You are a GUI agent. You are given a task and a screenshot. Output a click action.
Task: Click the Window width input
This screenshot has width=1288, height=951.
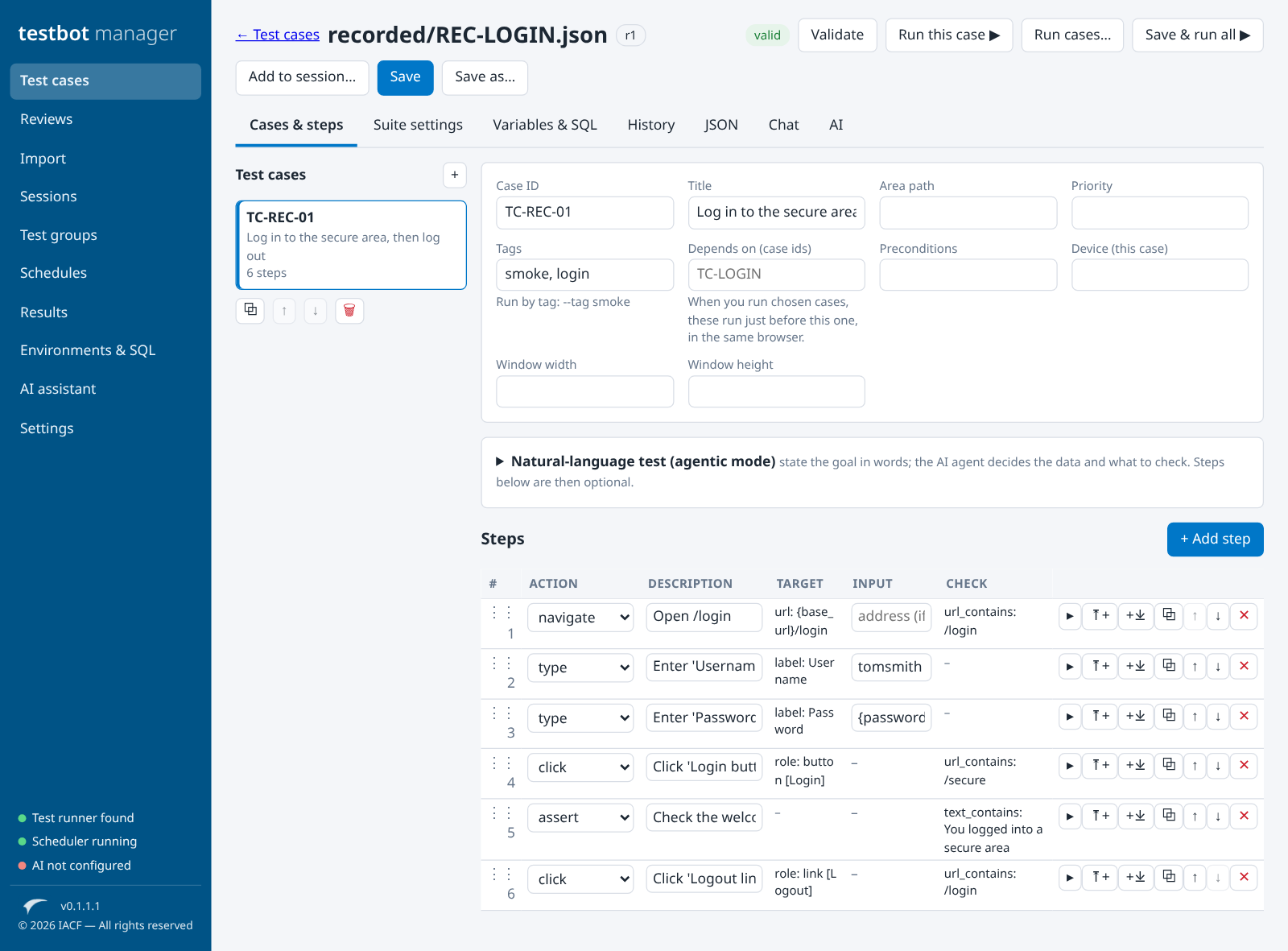(584, 391)
